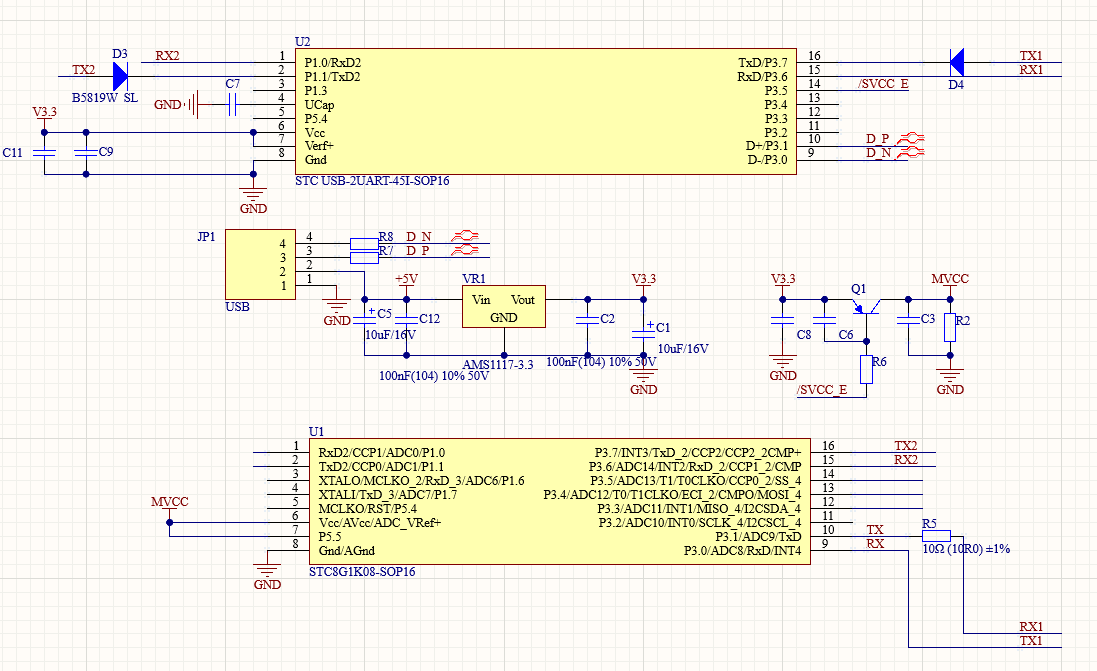The height and width of the screenshot is (671, 1097).
Task: Click 'STC8G1K08-SOP16' part label
Action: pos(362,572)
